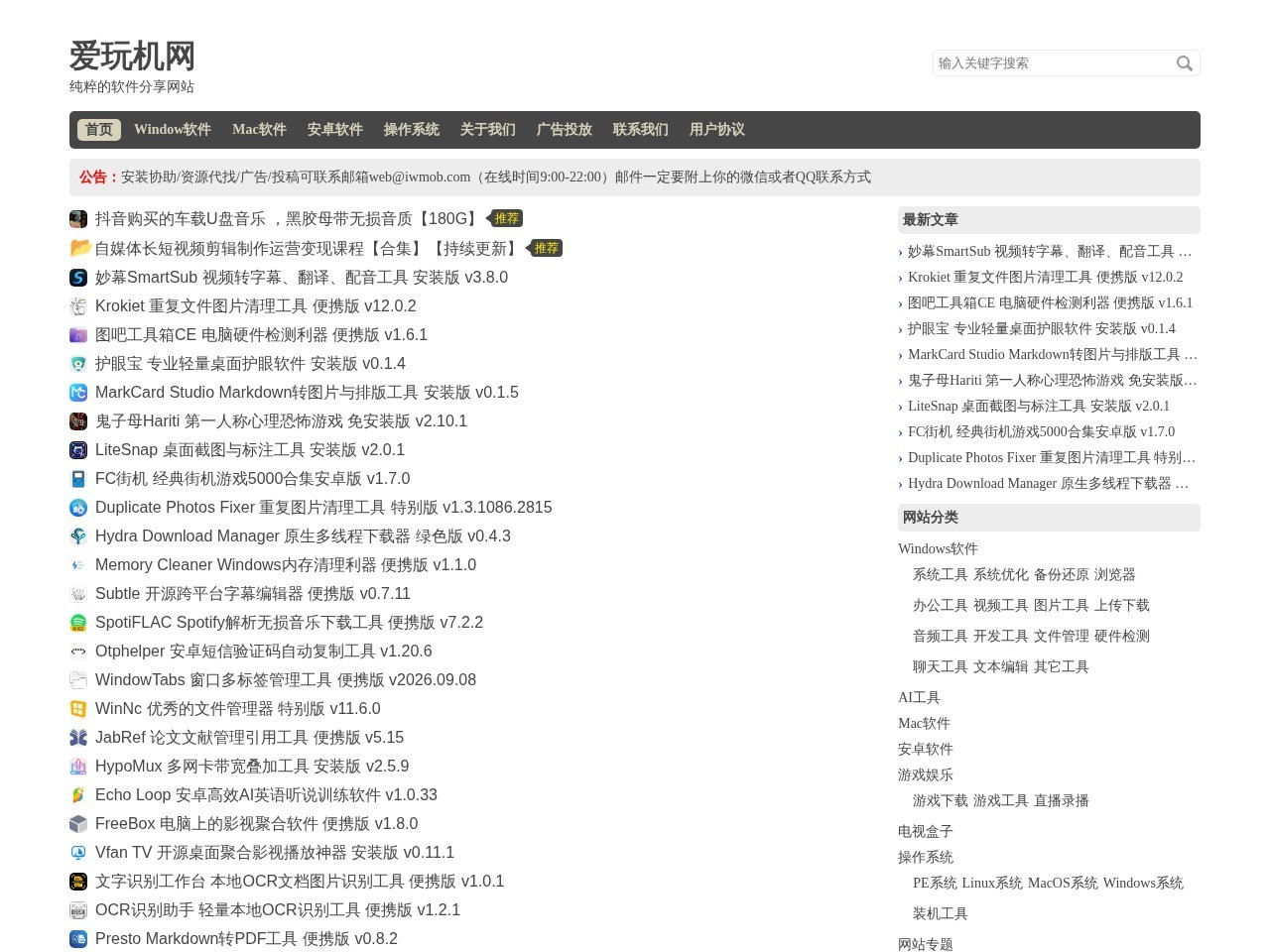Image resolution: width=1270 pixels, height=952 pixels.
Task: Select 安卓软件 in navigation bar
Action: click(335, 130)
